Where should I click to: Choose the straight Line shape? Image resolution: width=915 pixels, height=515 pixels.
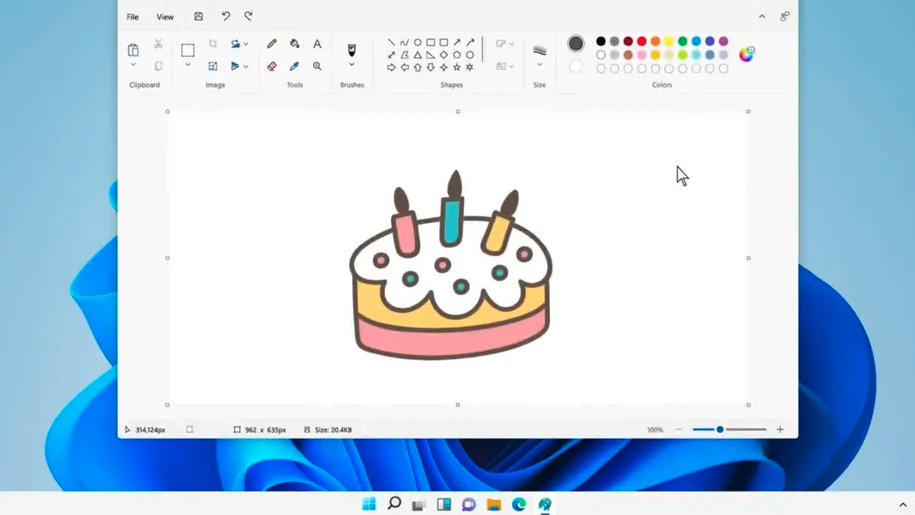point(391,43)
